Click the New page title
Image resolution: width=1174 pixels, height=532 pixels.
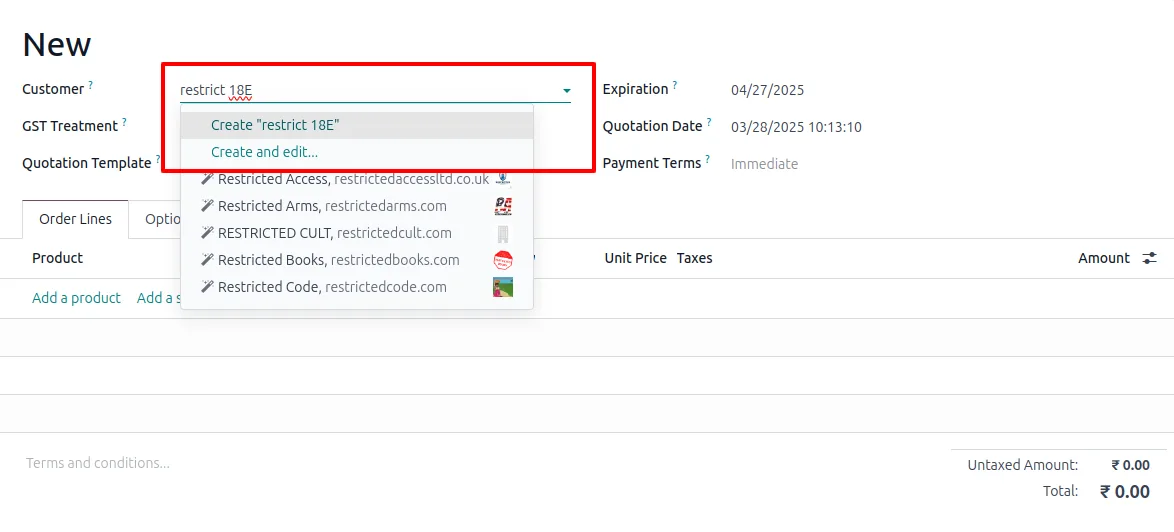(x=57, y=45)
